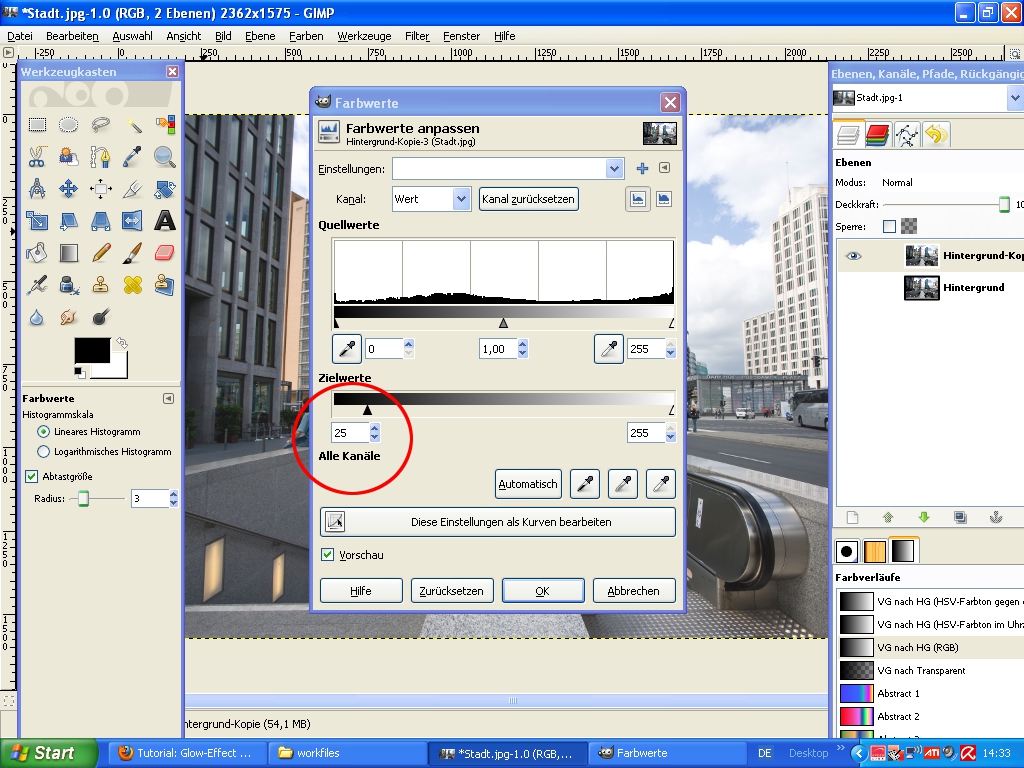This screenshot has width=1024, height=768.
Task: Click the gray point eyedropper in Alle Kanäle
Action: [x=623, y=484]
